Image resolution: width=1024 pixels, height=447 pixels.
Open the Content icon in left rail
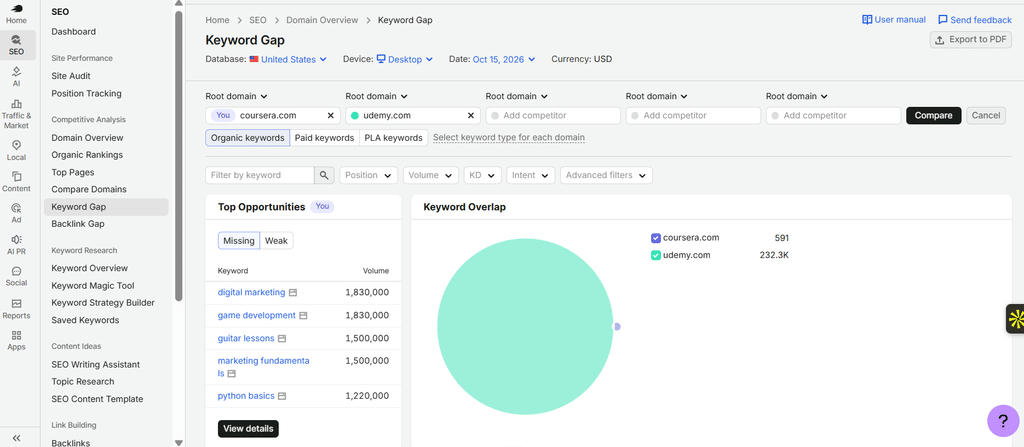tap(16, 182)
